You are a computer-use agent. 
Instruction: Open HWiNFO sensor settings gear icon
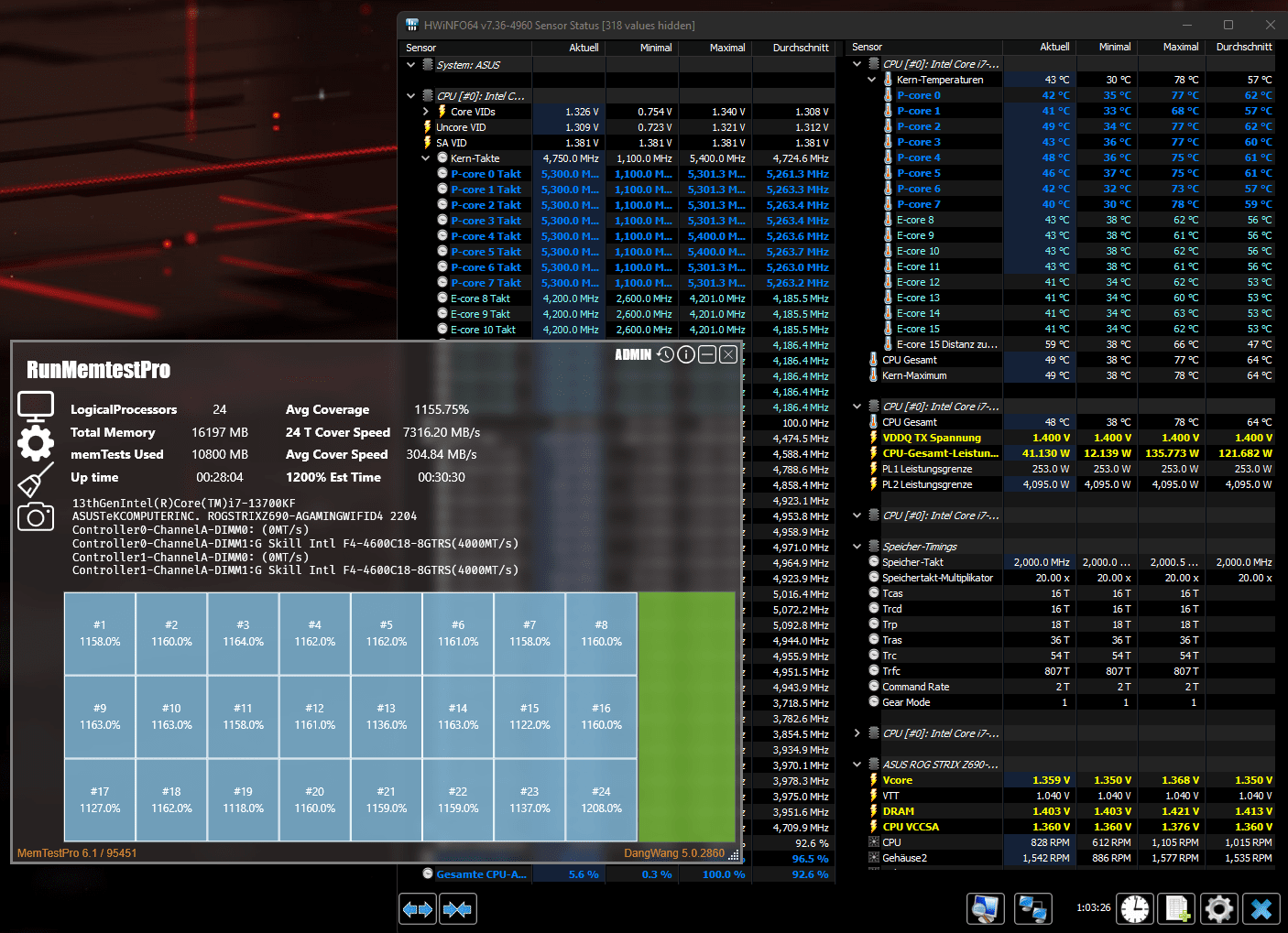tap(1219, 909)
